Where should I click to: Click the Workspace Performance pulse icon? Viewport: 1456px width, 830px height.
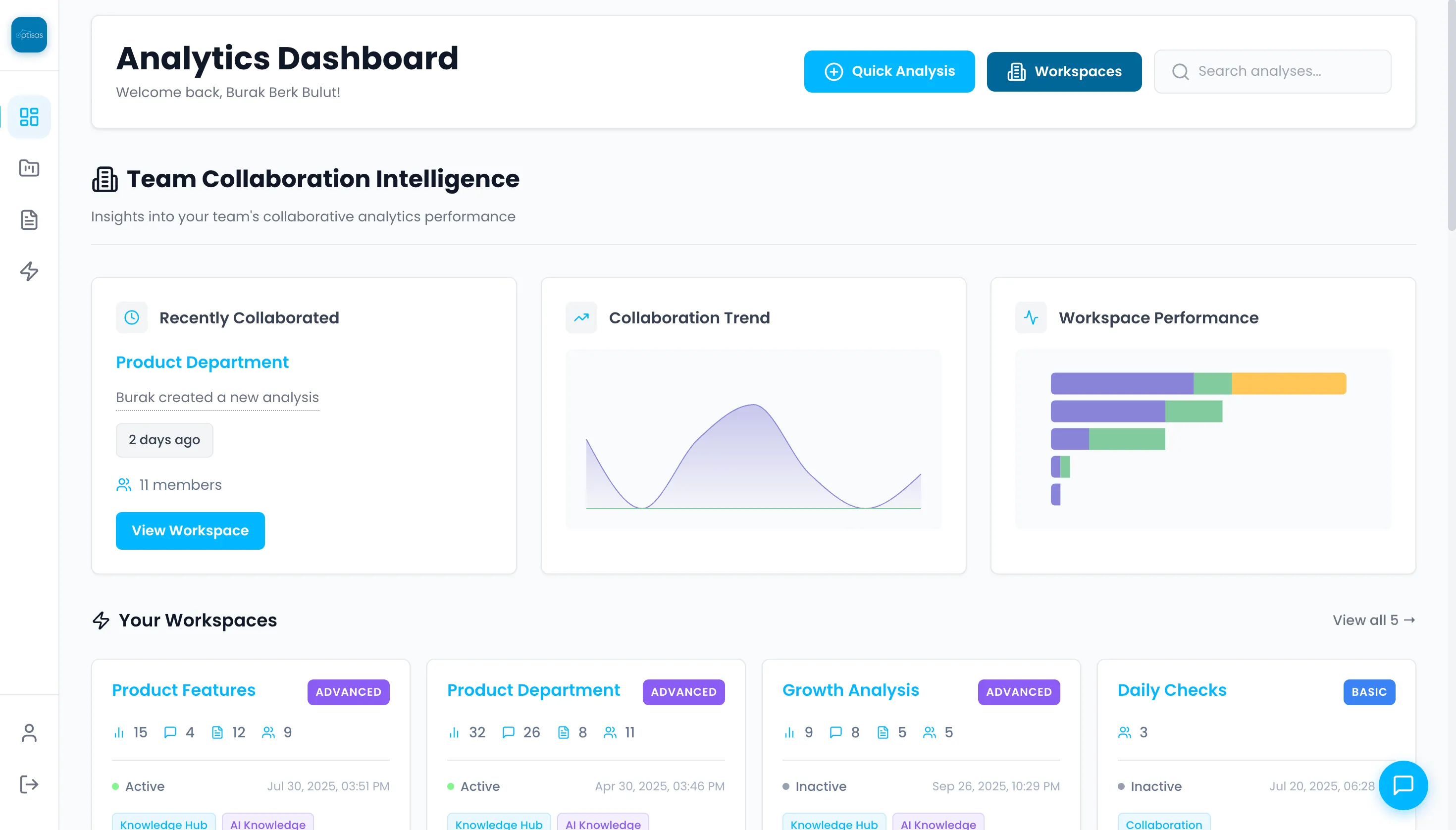[1031, 317]
